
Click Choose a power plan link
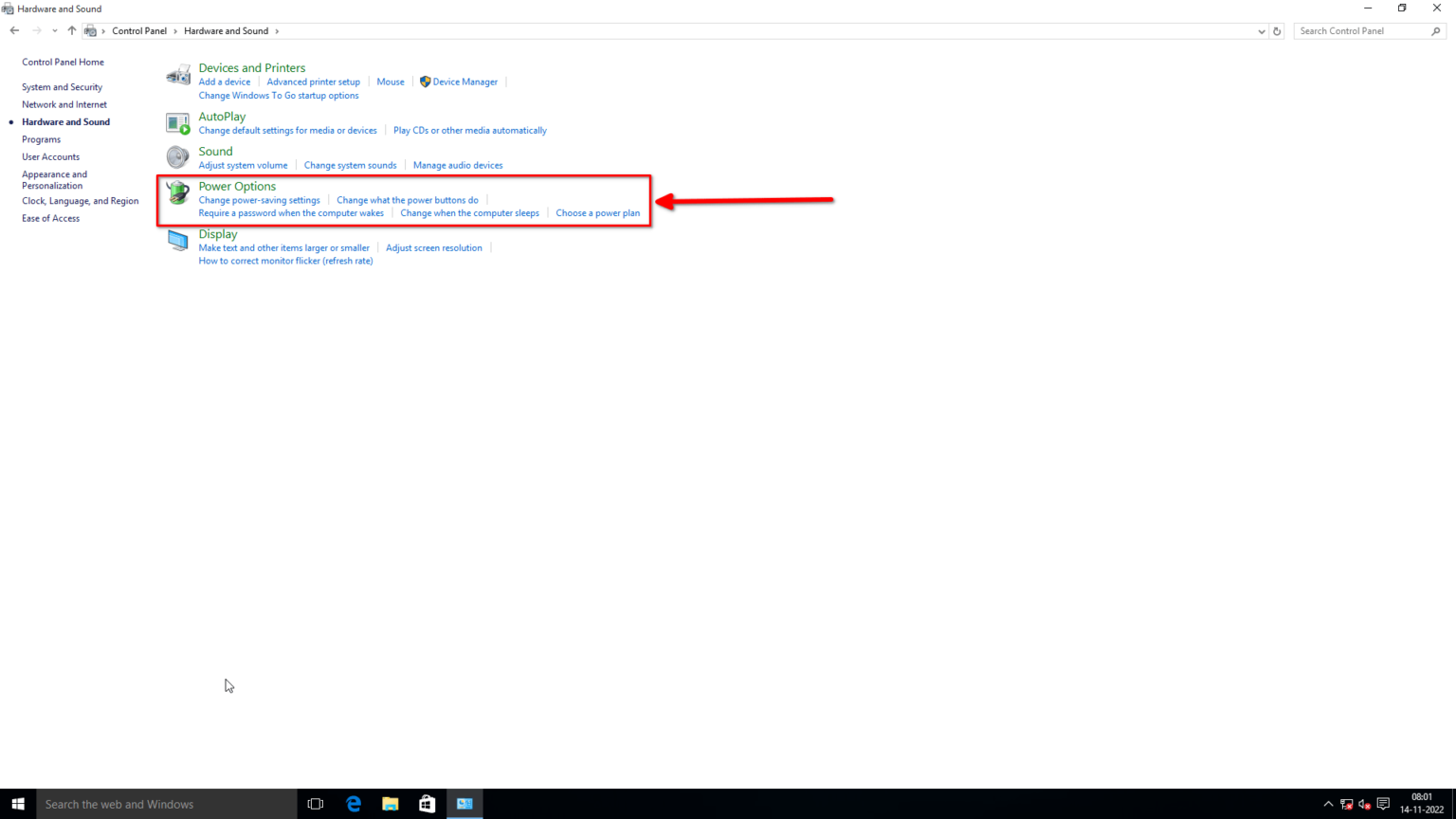[x=597, y=213]
